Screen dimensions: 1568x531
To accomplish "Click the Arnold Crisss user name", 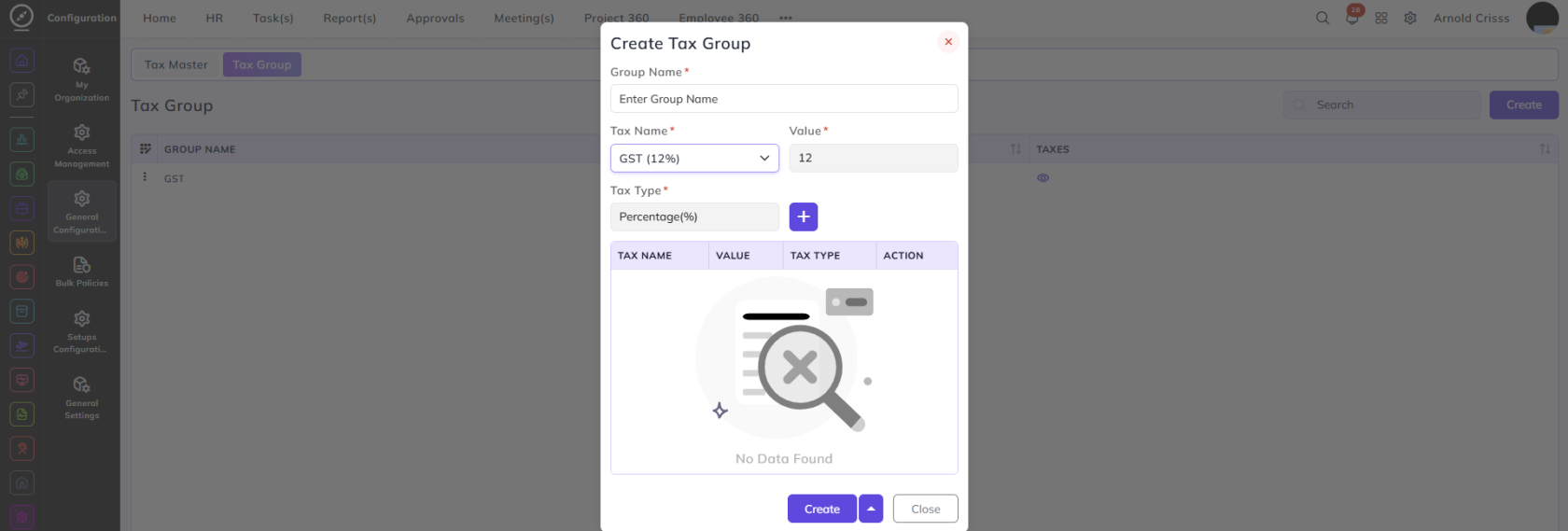I will (1472, 18).
